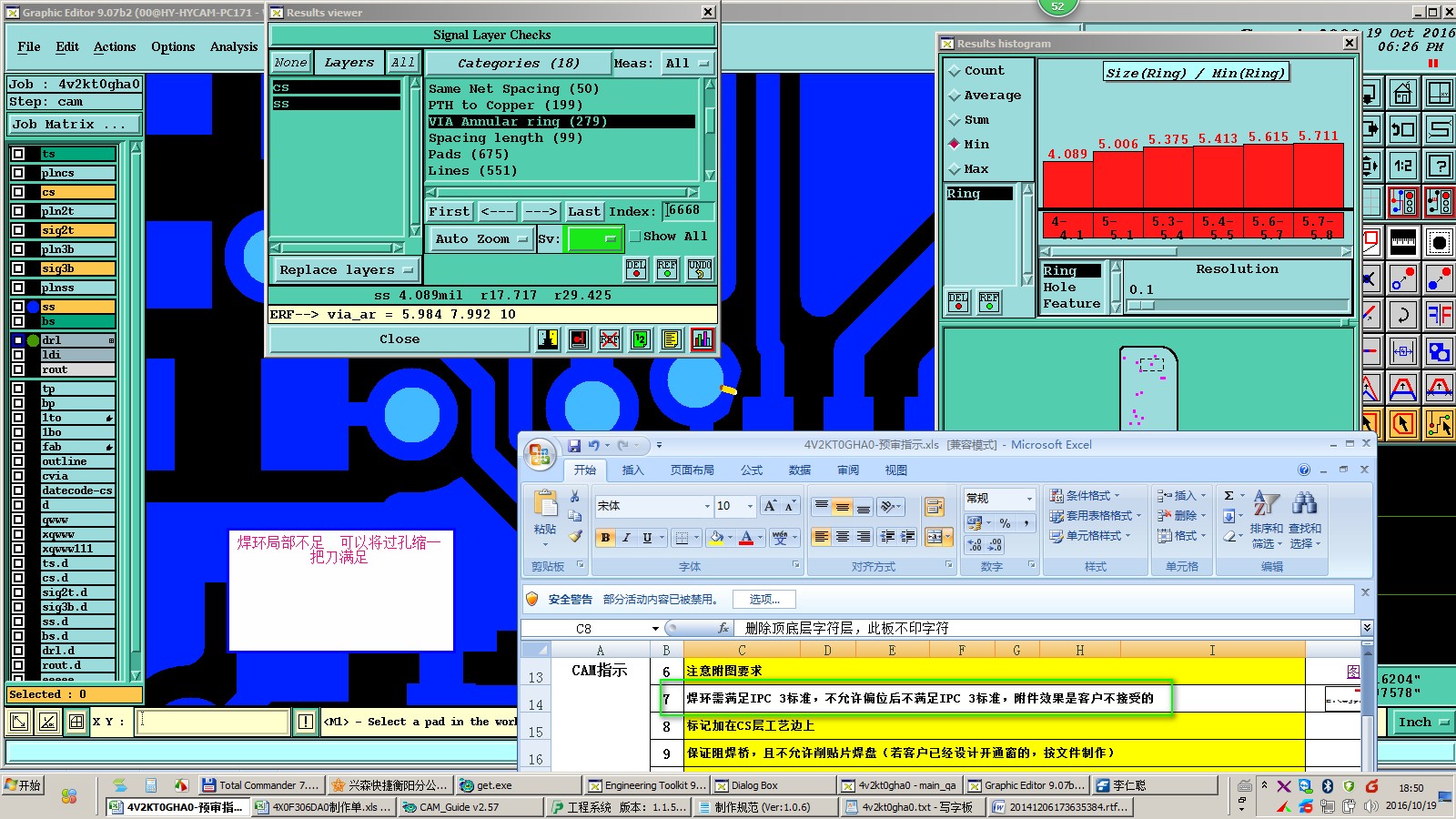Select the Average radio option in histogram

click(955, 95)
